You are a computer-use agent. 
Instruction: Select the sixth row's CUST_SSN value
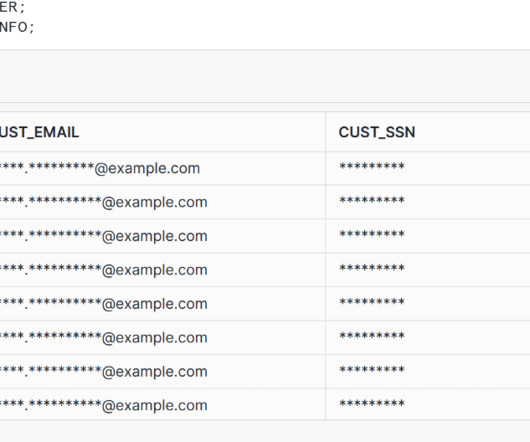pos(372,336)
